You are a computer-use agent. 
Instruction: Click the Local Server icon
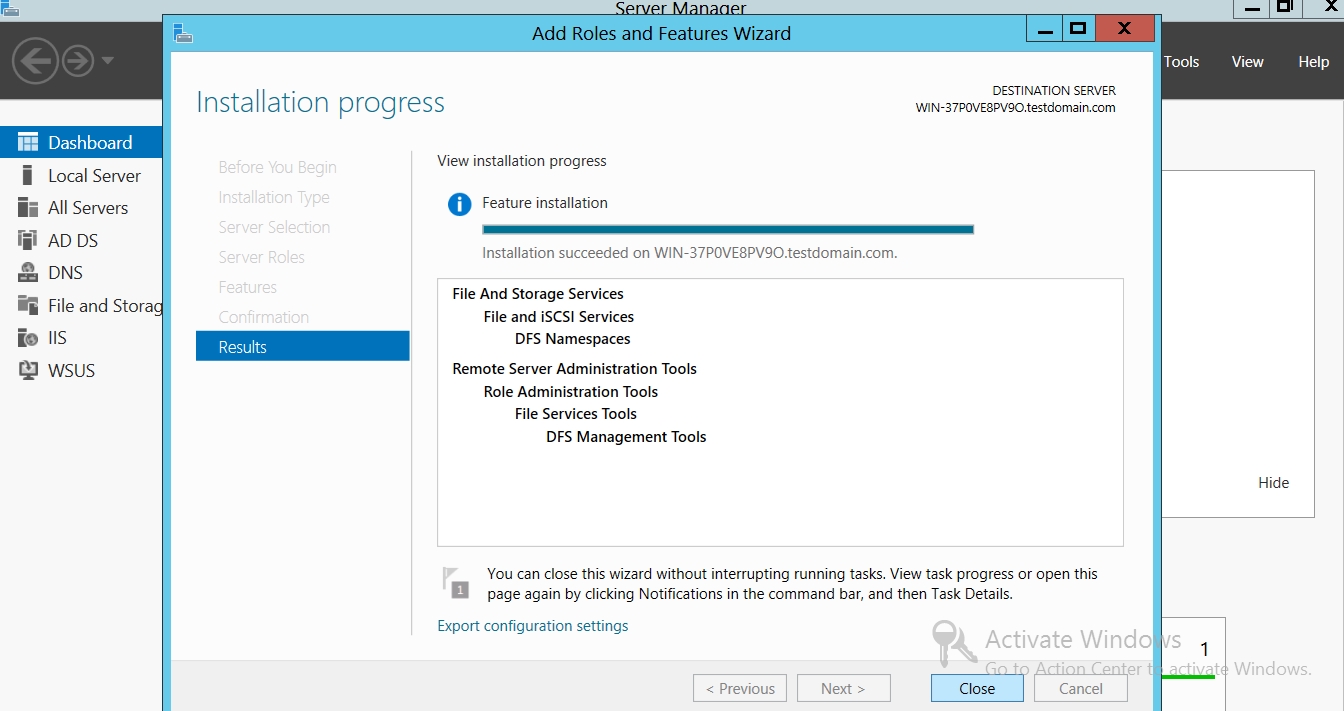[28, 176]
